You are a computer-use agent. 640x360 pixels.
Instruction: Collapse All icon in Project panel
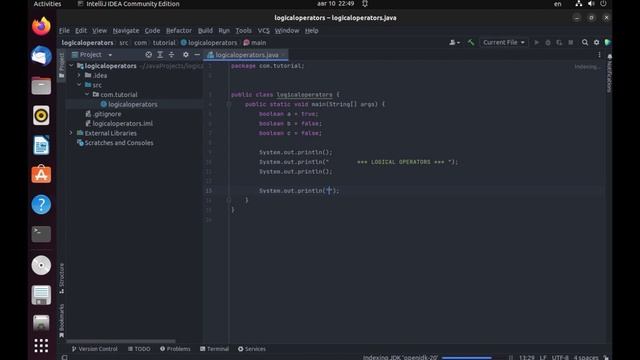pyautogui.click(x=171, y=55)
